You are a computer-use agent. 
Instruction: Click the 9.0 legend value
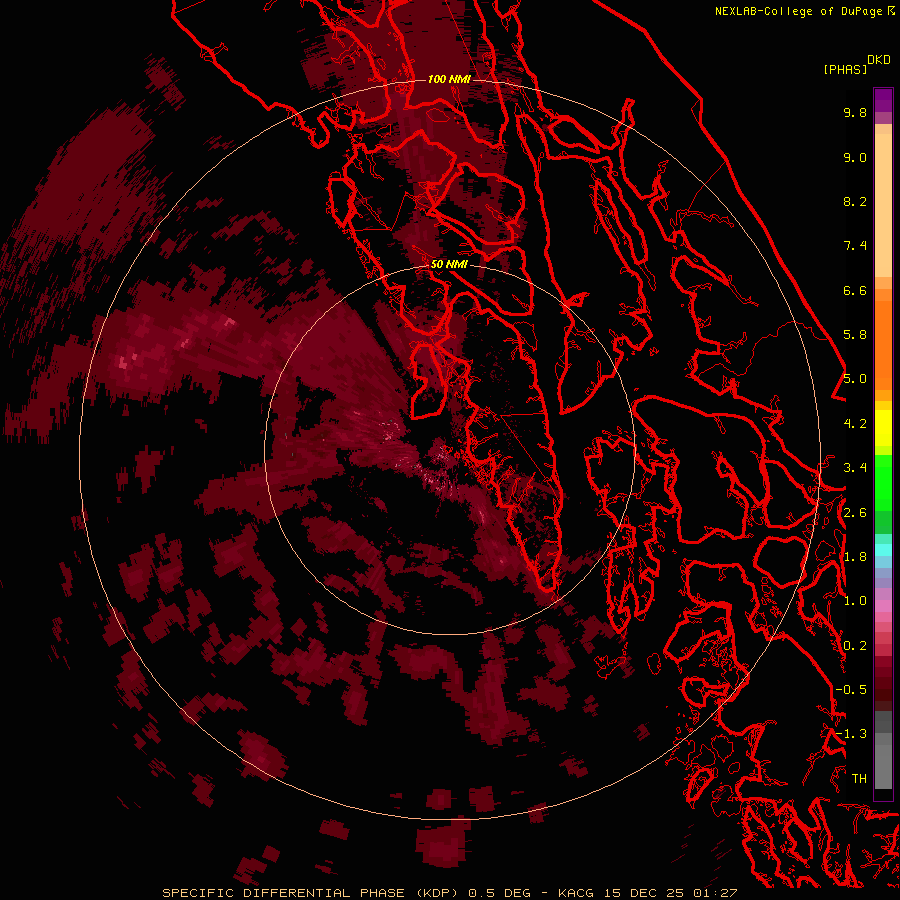click(x=855, y=157)
